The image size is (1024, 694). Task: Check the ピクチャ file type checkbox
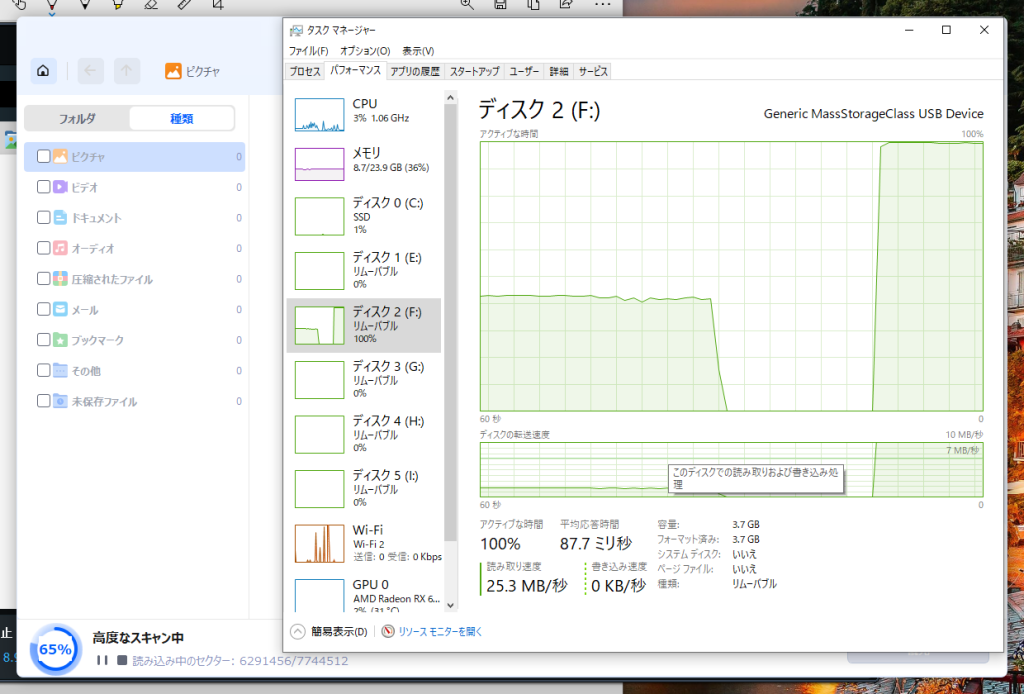(44, 156)
